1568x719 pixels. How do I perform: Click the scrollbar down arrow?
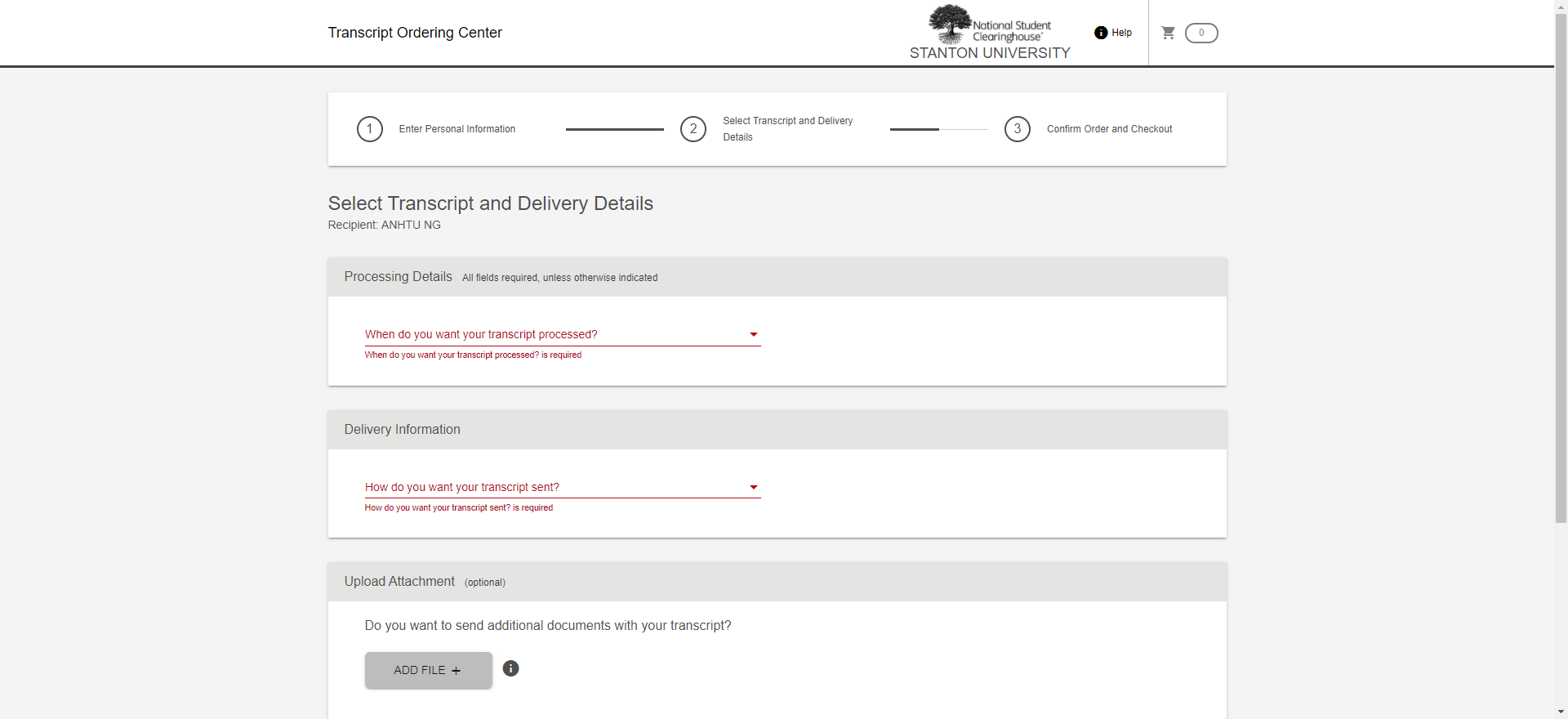(x=1561, y=712)
